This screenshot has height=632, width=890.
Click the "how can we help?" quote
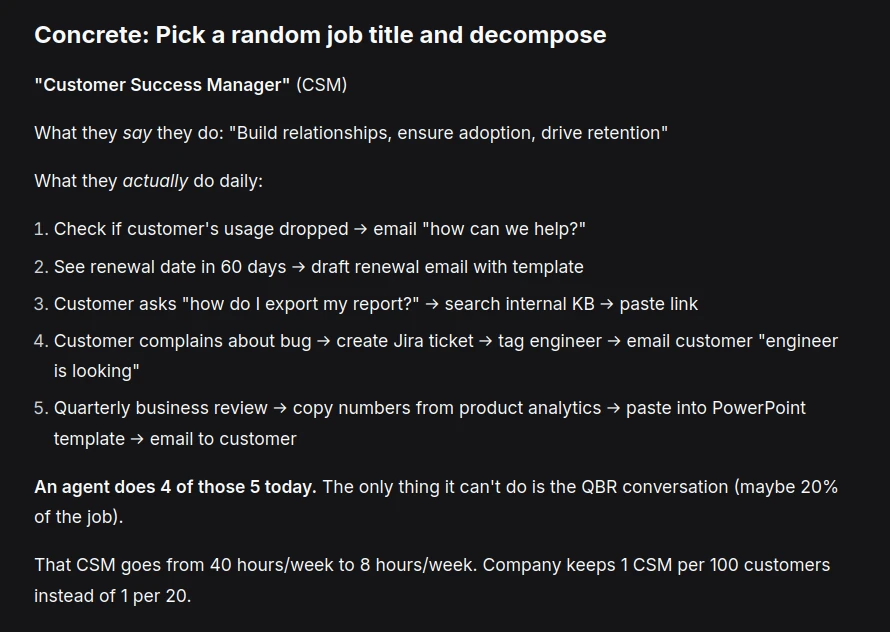tap(504, 229)
